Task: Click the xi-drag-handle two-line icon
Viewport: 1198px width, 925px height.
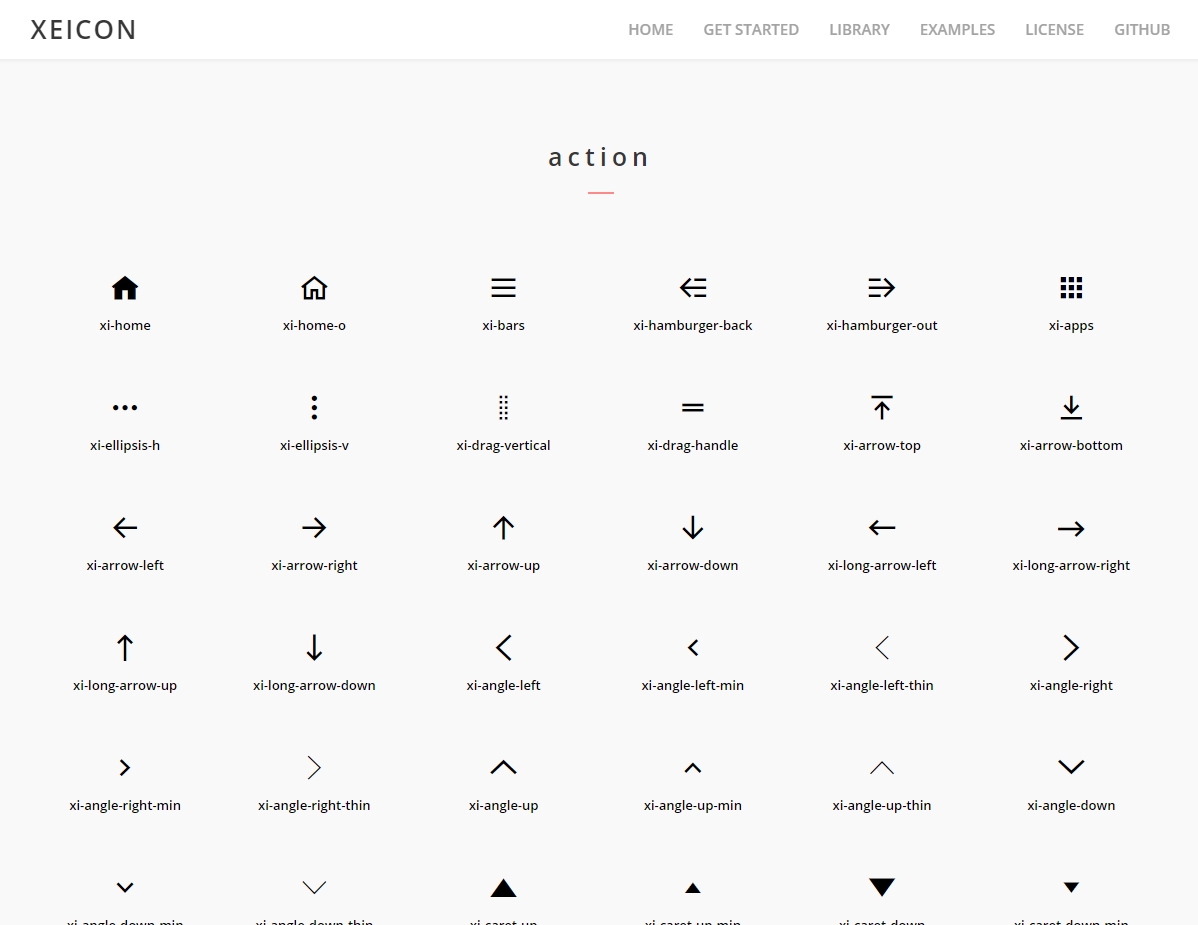Action: point(693,408)
